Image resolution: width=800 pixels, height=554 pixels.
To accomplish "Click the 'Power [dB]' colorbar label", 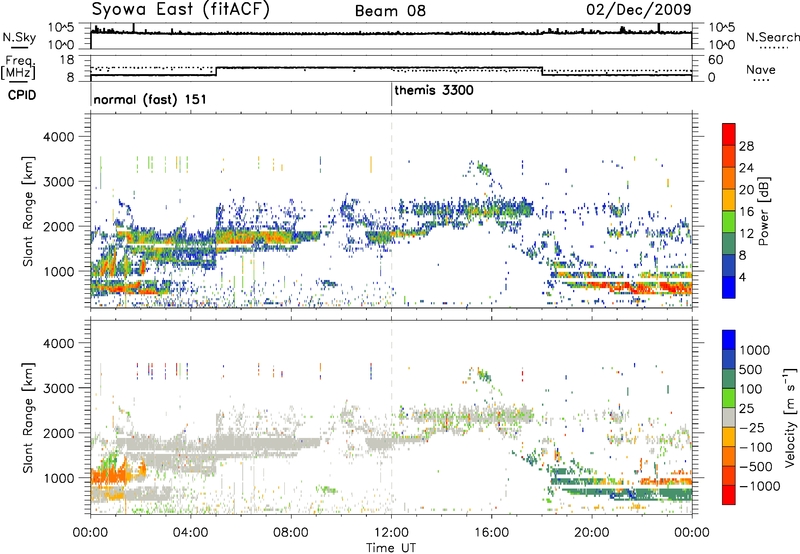I will click(x=764, y=211).
